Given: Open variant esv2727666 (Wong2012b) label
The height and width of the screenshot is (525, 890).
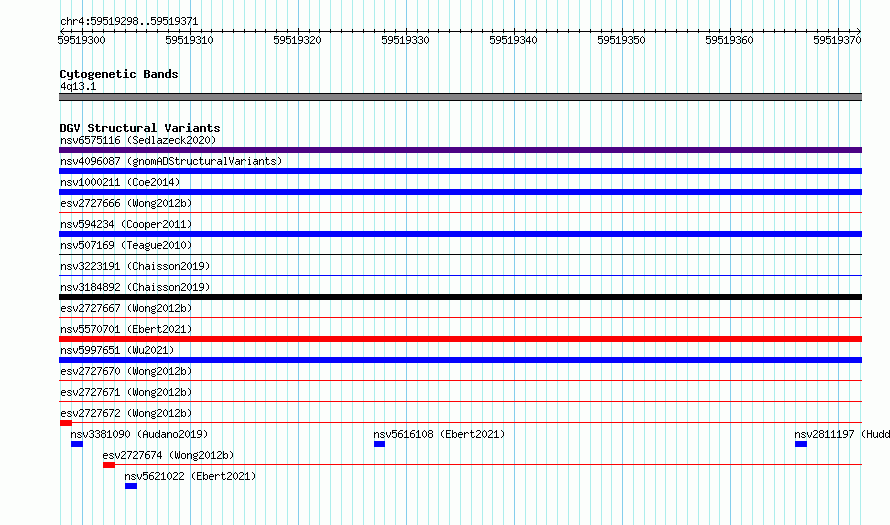Looking at the screenshot, I should pos(126,203).
